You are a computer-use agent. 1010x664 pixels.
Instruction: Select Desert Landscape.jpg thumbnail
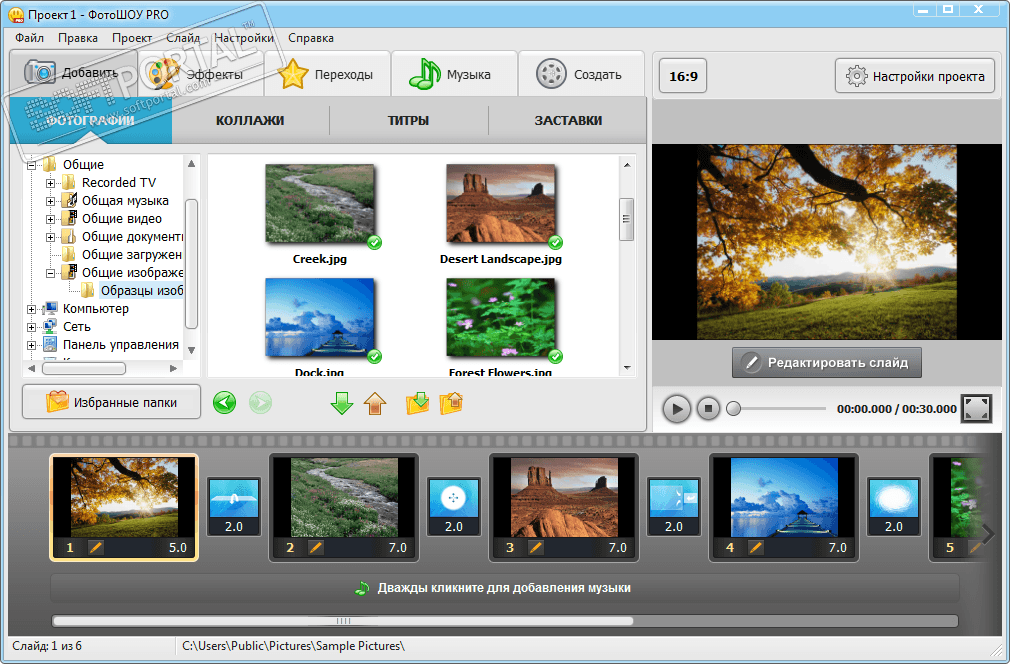click(500, 205)
